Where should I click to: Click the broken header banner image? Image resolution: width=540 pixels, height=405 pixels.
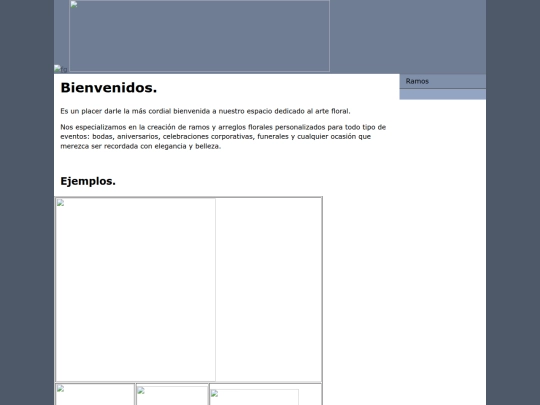(199, 36)
